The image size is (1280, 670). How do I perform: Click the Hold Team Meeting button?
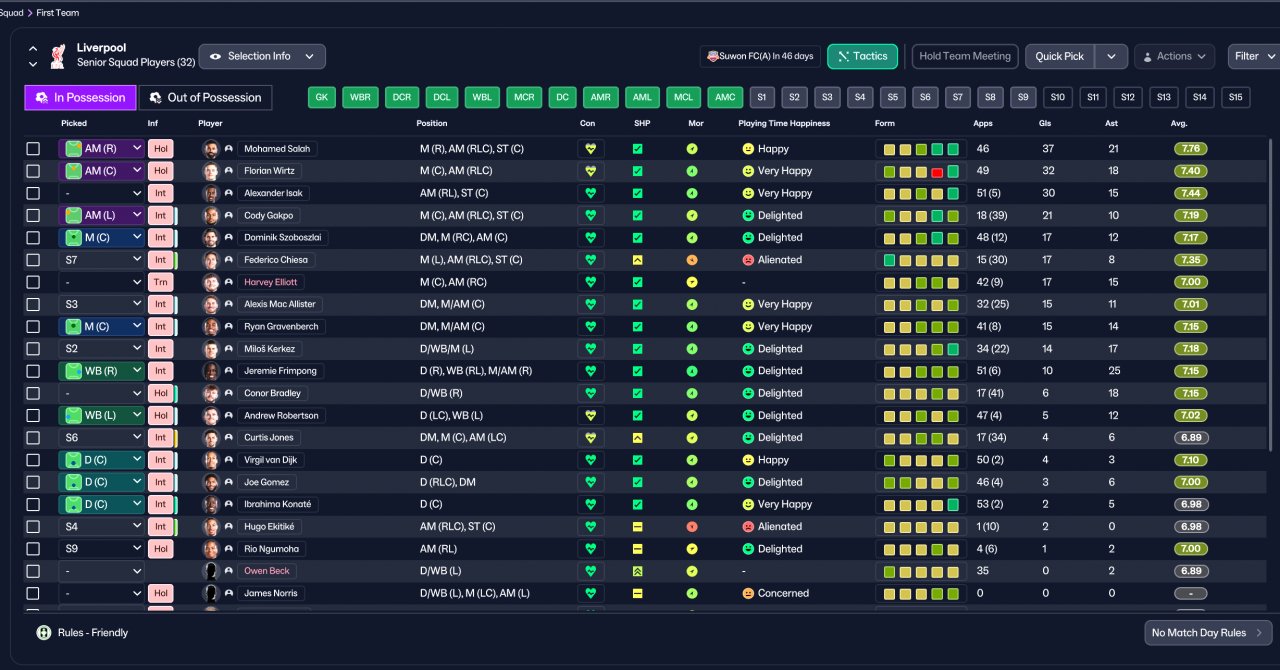[x=965, y=57]
